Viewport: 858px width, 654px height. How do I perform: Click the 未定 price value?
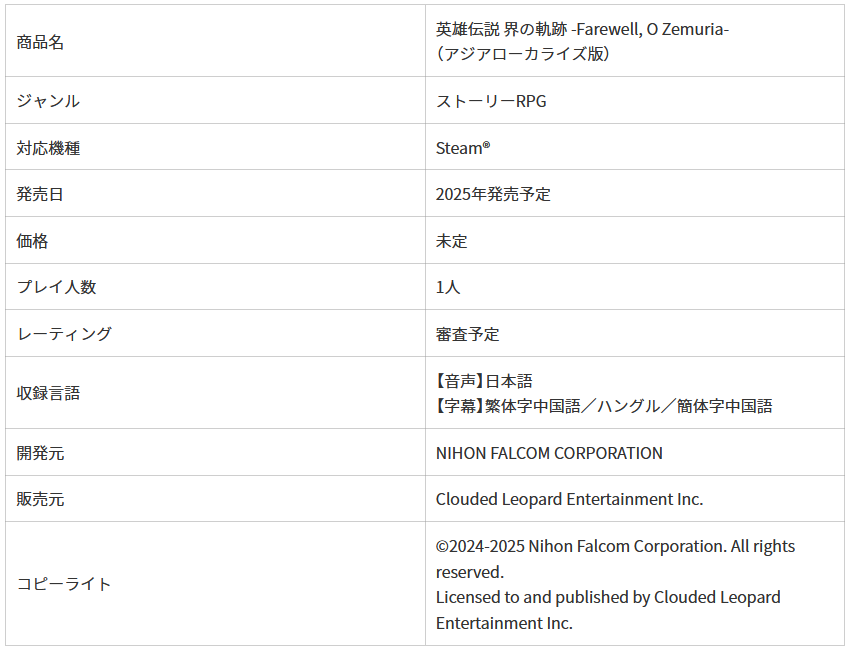tap(451, 241)
